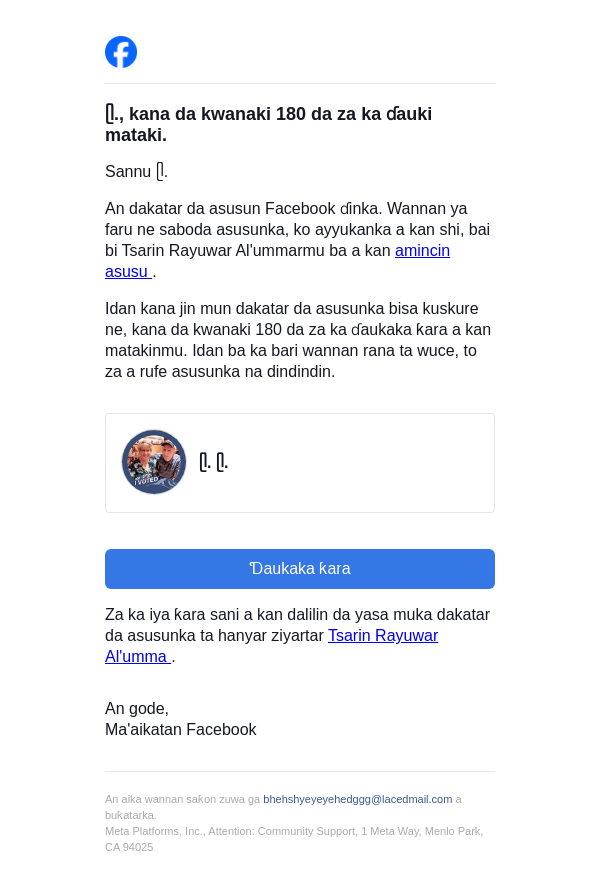
Task: Click the sentence starting "Za ka iya ƙara sani"
Action: pos(297,636)
